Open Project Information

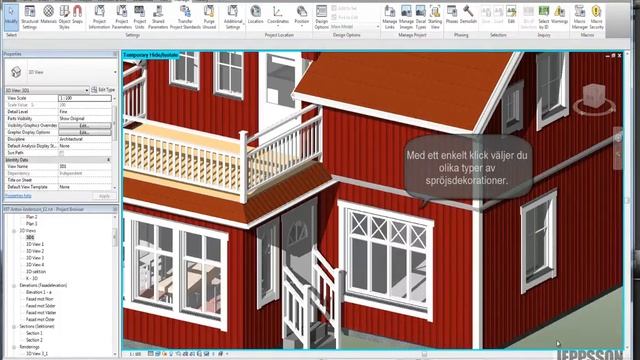(99, 18)
